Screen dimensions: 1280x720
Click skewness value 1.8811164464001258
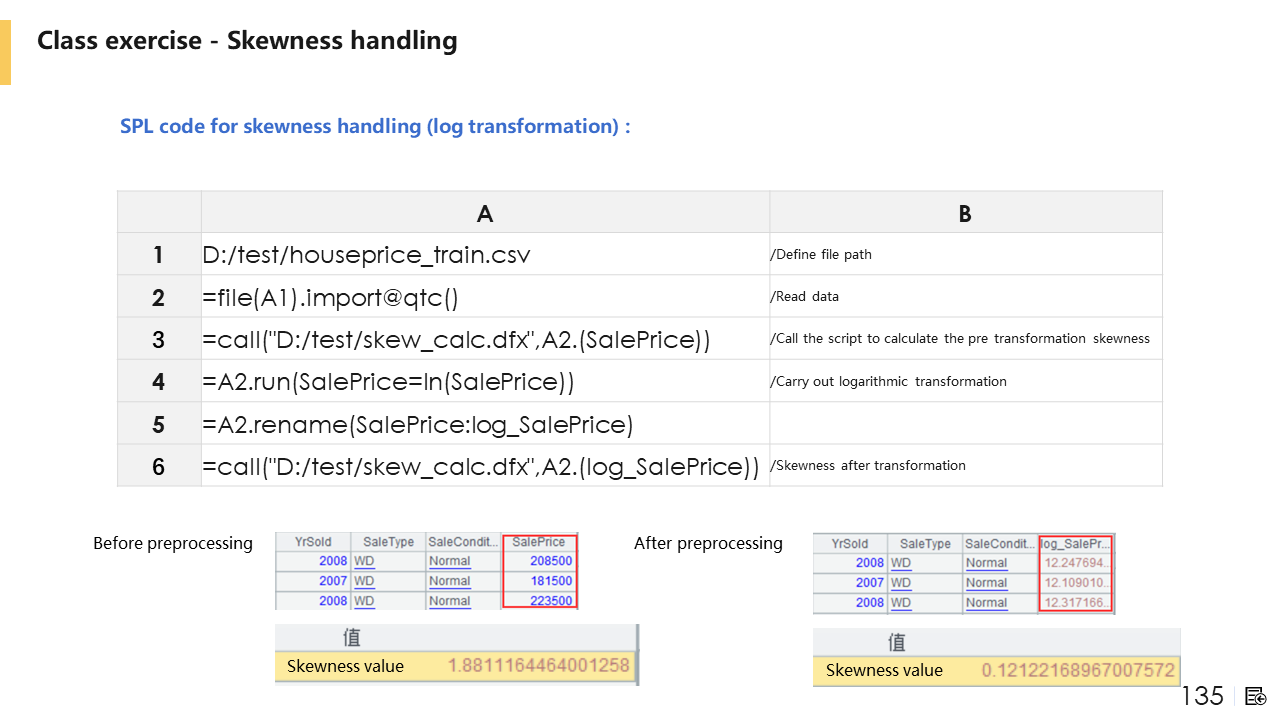tap(538, 666)
